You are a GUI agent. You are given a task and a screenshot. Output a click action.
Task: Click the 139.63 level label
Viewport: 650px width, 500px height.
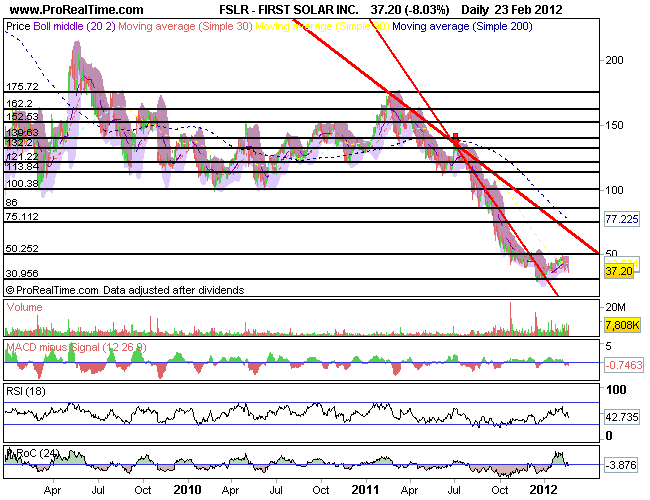click(x=22, y=132)
